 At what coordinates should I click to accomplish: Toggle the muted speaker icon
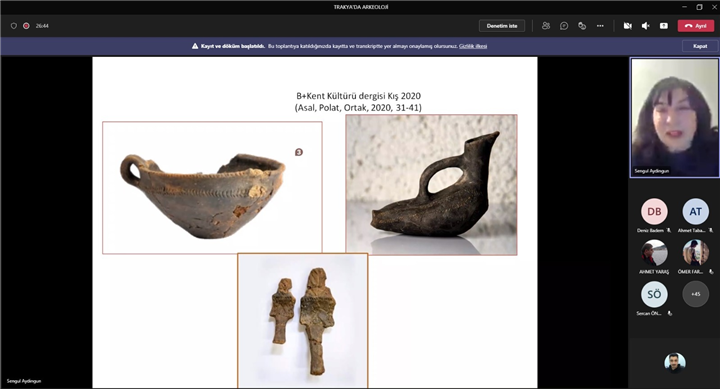coord(646,26)
